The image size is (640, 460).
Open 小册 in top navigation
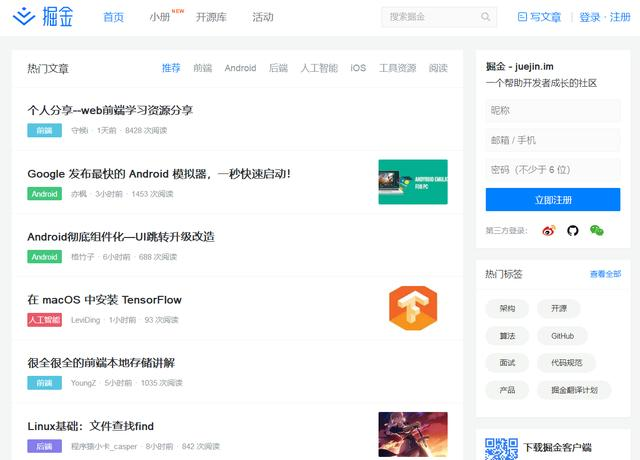point(160,17)
